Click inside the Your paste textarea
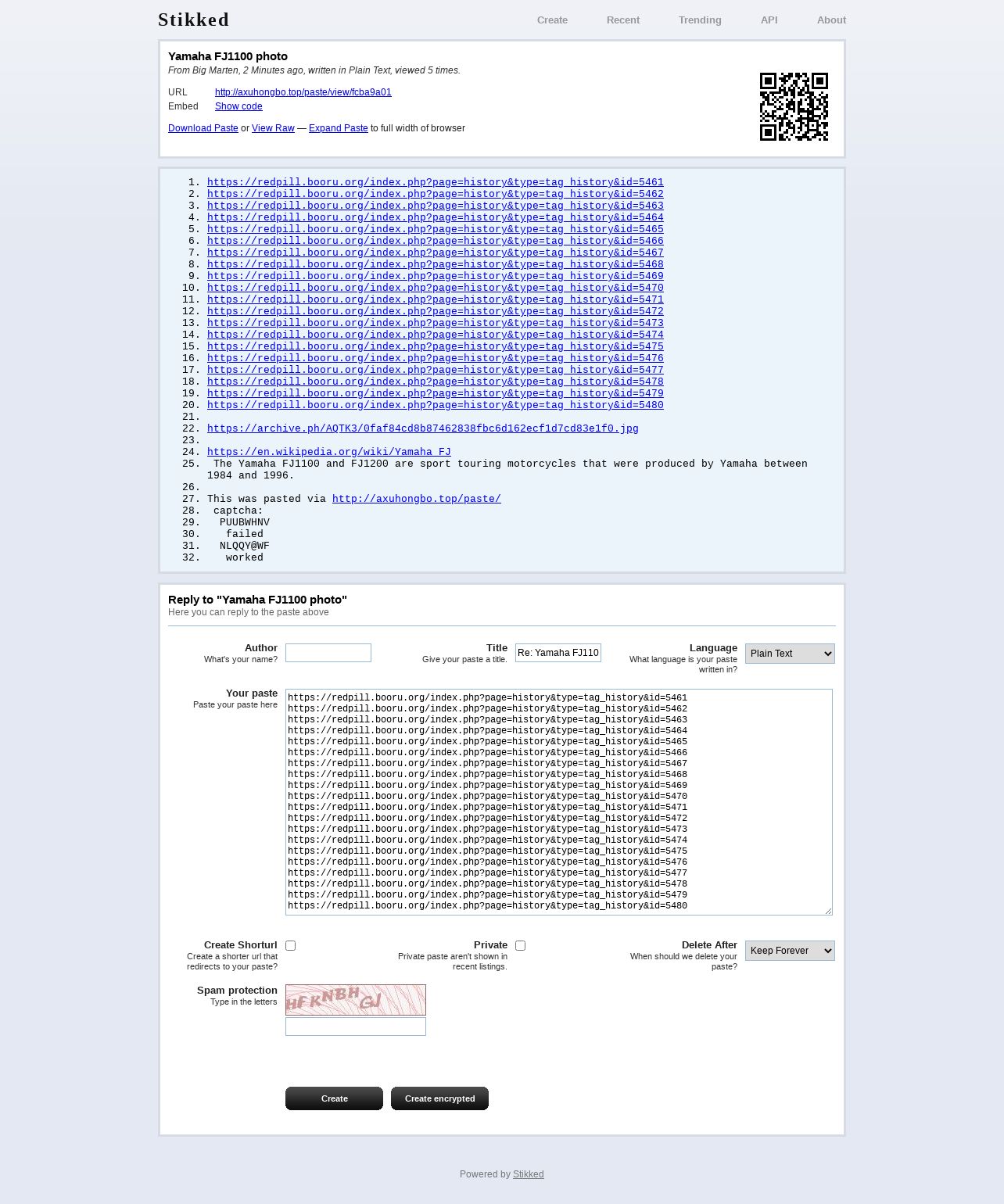This screenshot has height=1204, width=1004. pyautogui.click(x=559, y=802)
